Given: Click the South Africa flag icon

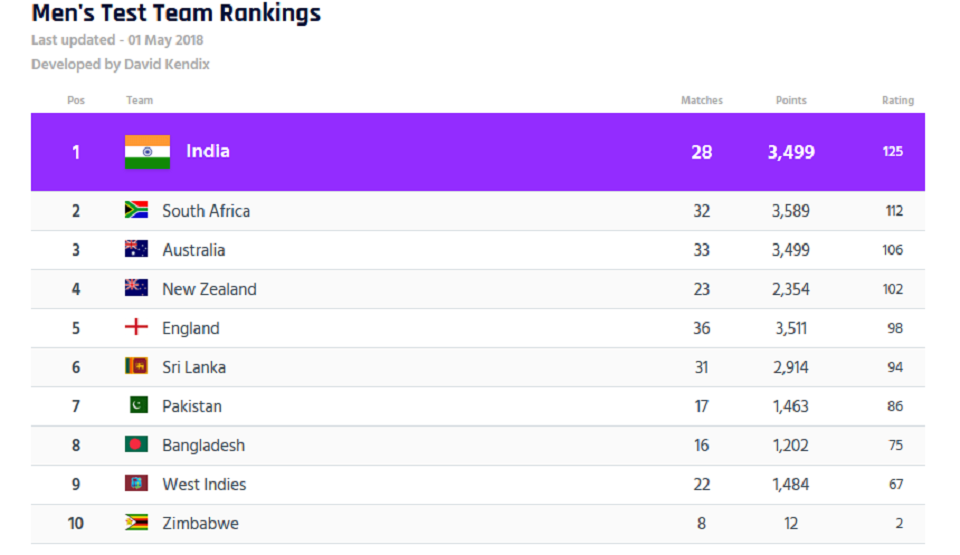Looking at the screenshot, I should (136, 210).
